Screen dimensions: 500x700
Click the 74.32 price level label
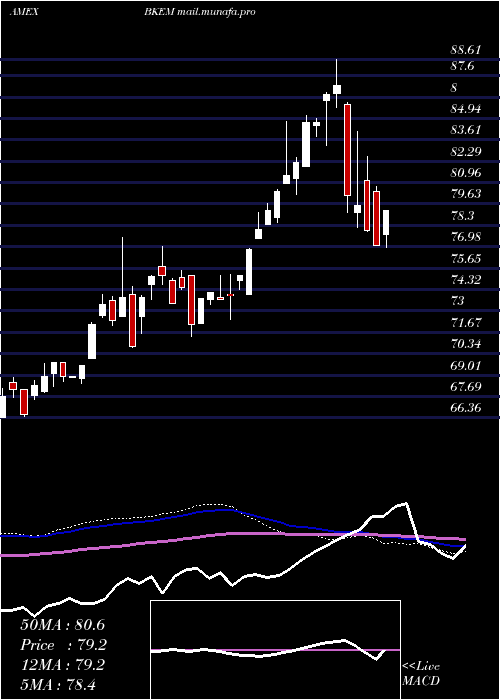466,279
